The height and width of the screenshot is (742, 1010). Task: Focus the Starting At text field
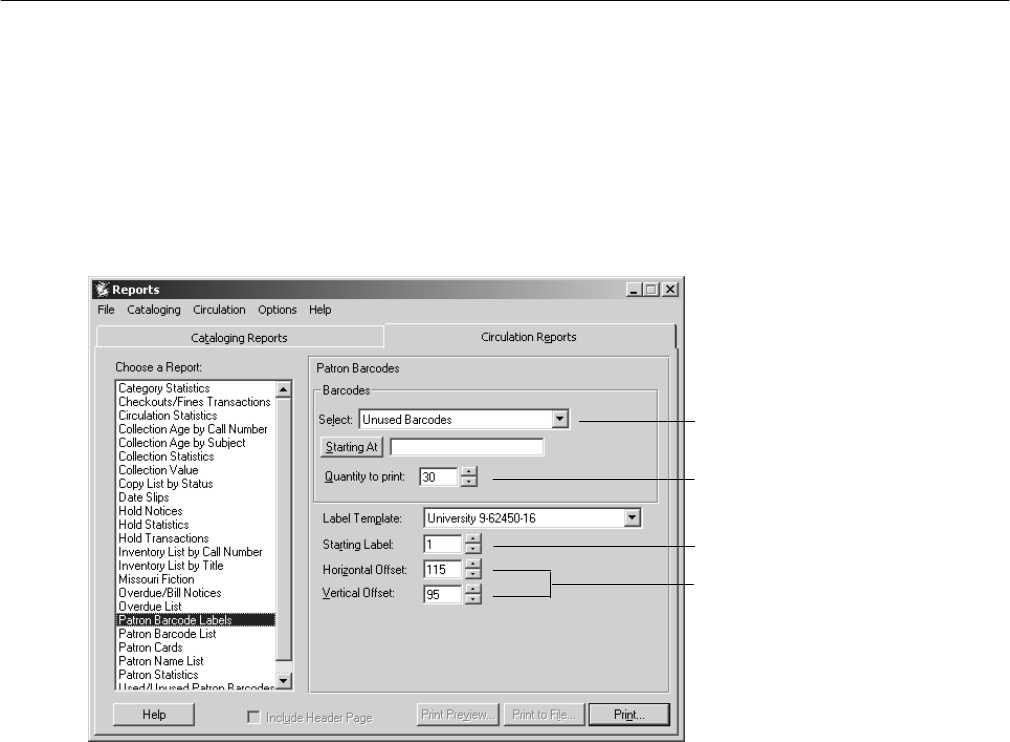pyautogui.click(x=466, y=446)
